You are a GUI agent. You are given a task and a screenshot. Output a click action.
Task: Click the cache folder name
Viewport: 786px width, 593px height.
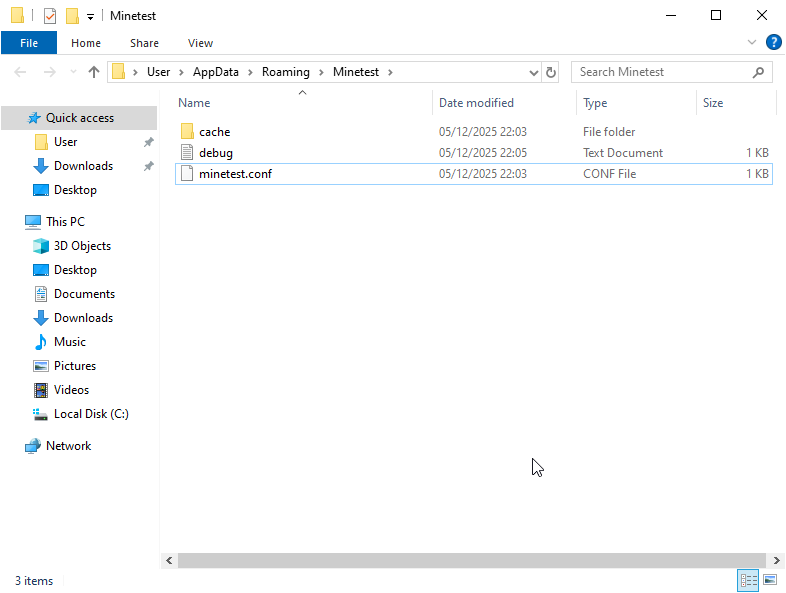click(215, 132)
